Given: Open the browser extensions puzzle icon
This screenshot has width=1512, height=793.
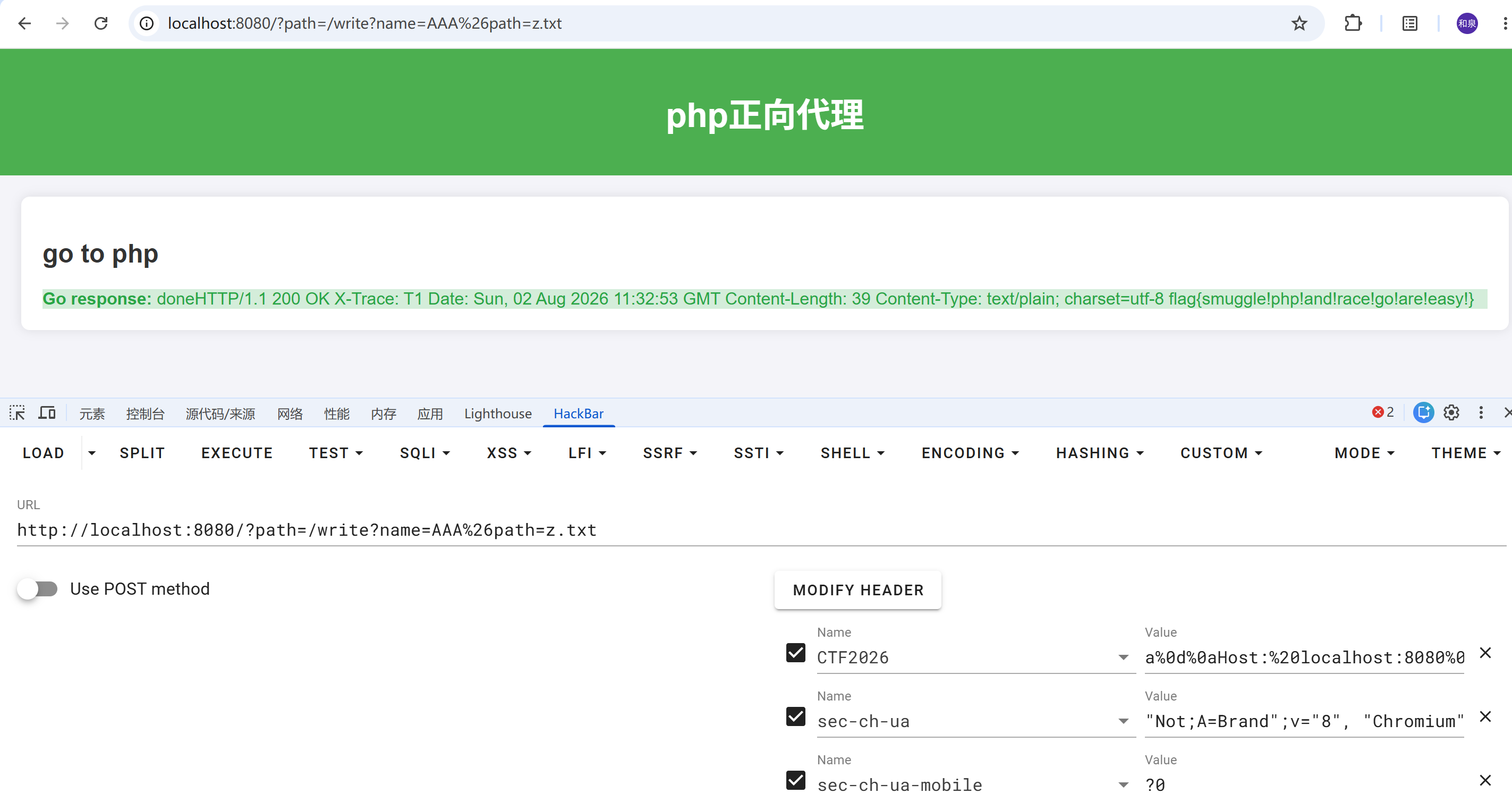Looking at the screenshot, I should click(1353, 23).
